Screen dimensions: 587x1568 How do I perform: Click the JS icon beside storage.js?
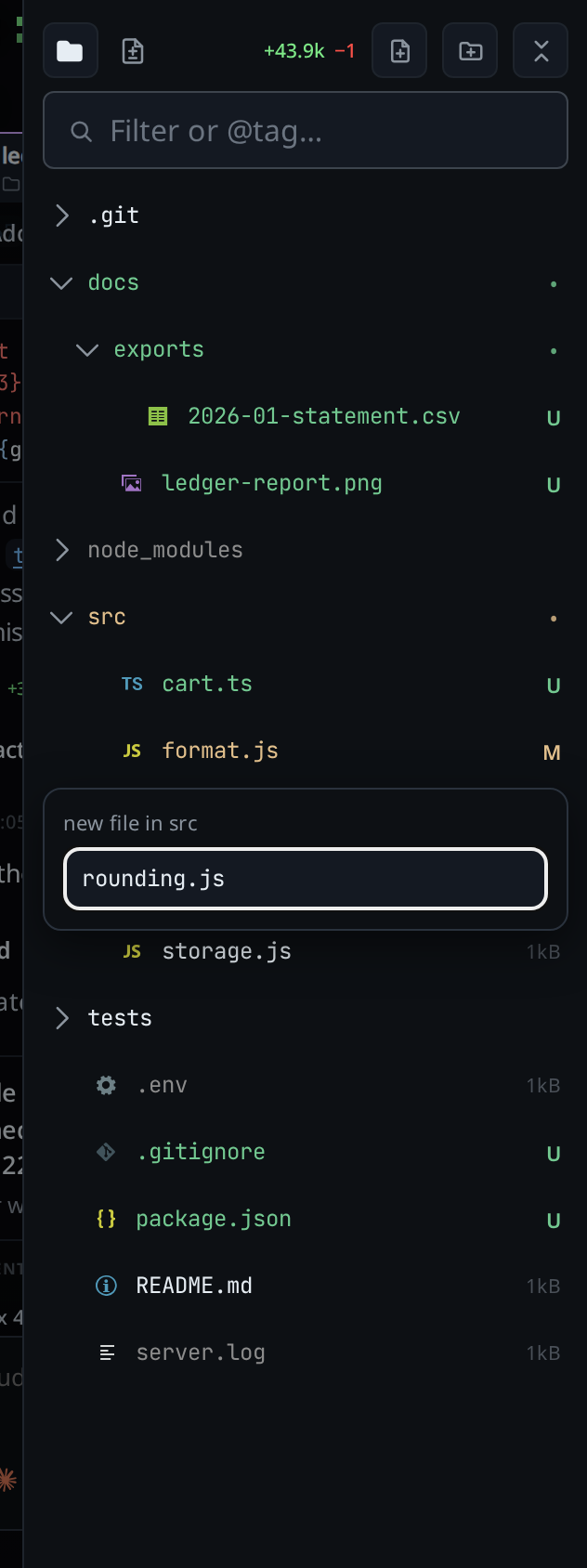pyautogui.click(x=132, y=951)
